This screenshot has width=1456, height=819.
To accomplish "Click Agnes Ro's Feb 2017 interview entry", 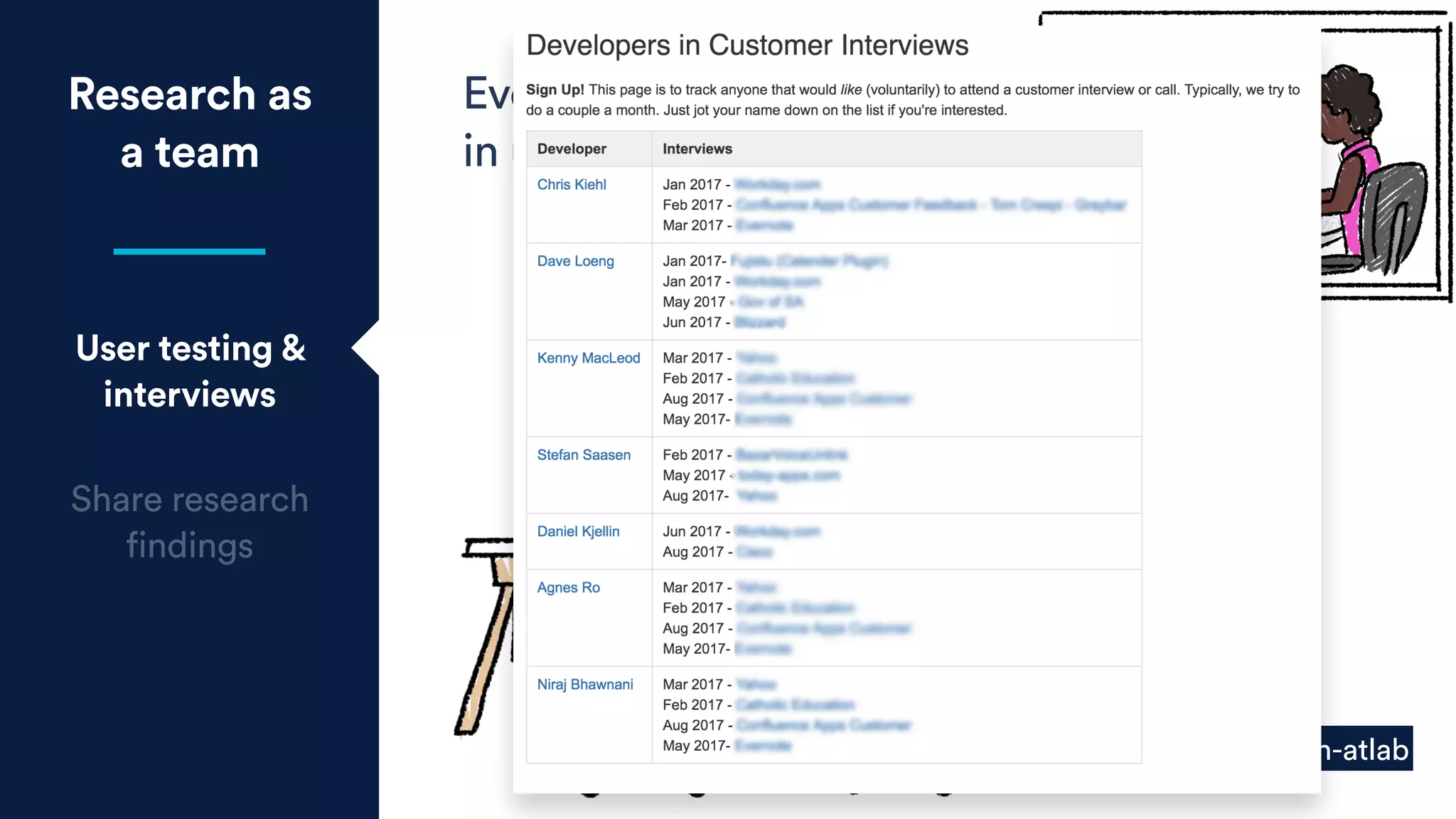I will point(759,609).
